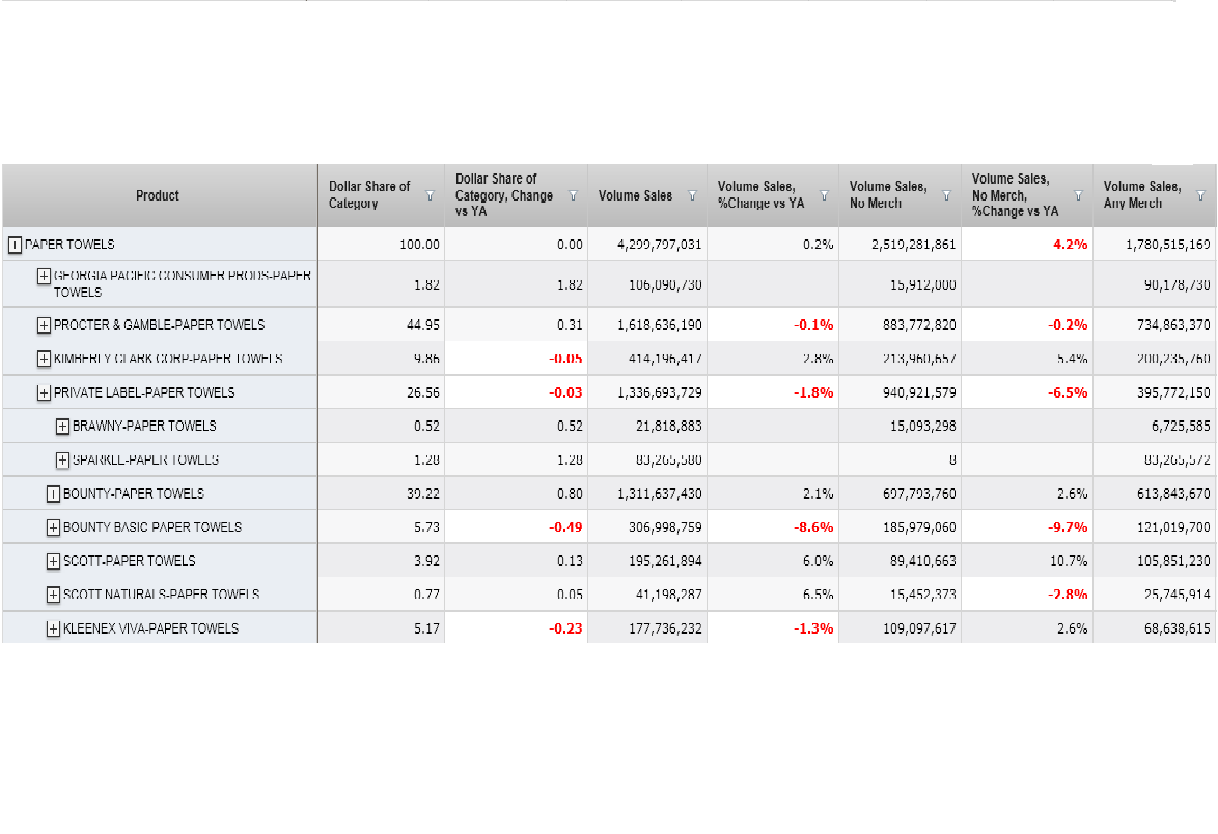Expand Kimberly Clark Corp paper towels row

pos(44,359)
